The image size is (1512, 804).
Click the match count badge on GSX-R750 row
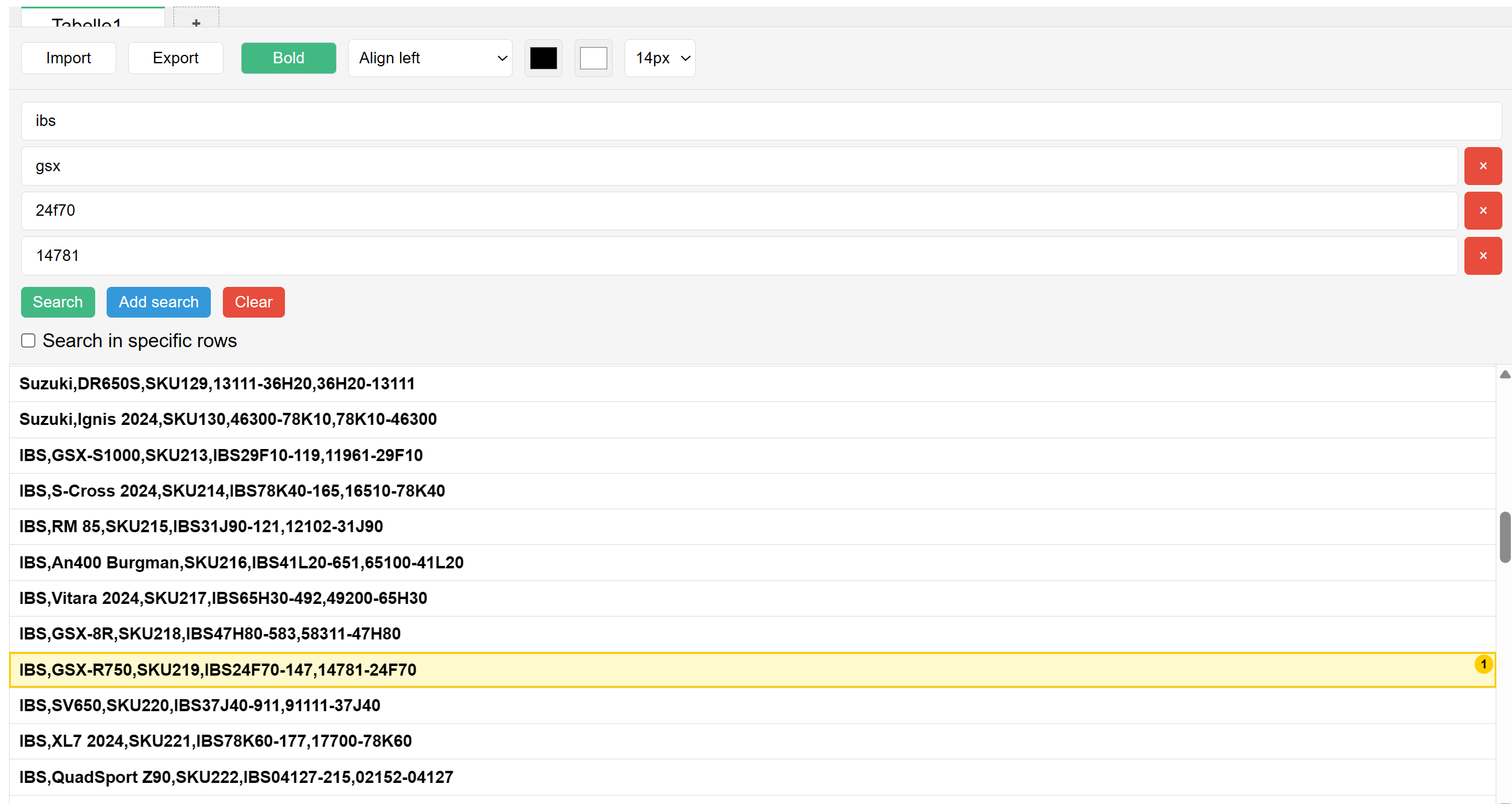click(1484, 664)
